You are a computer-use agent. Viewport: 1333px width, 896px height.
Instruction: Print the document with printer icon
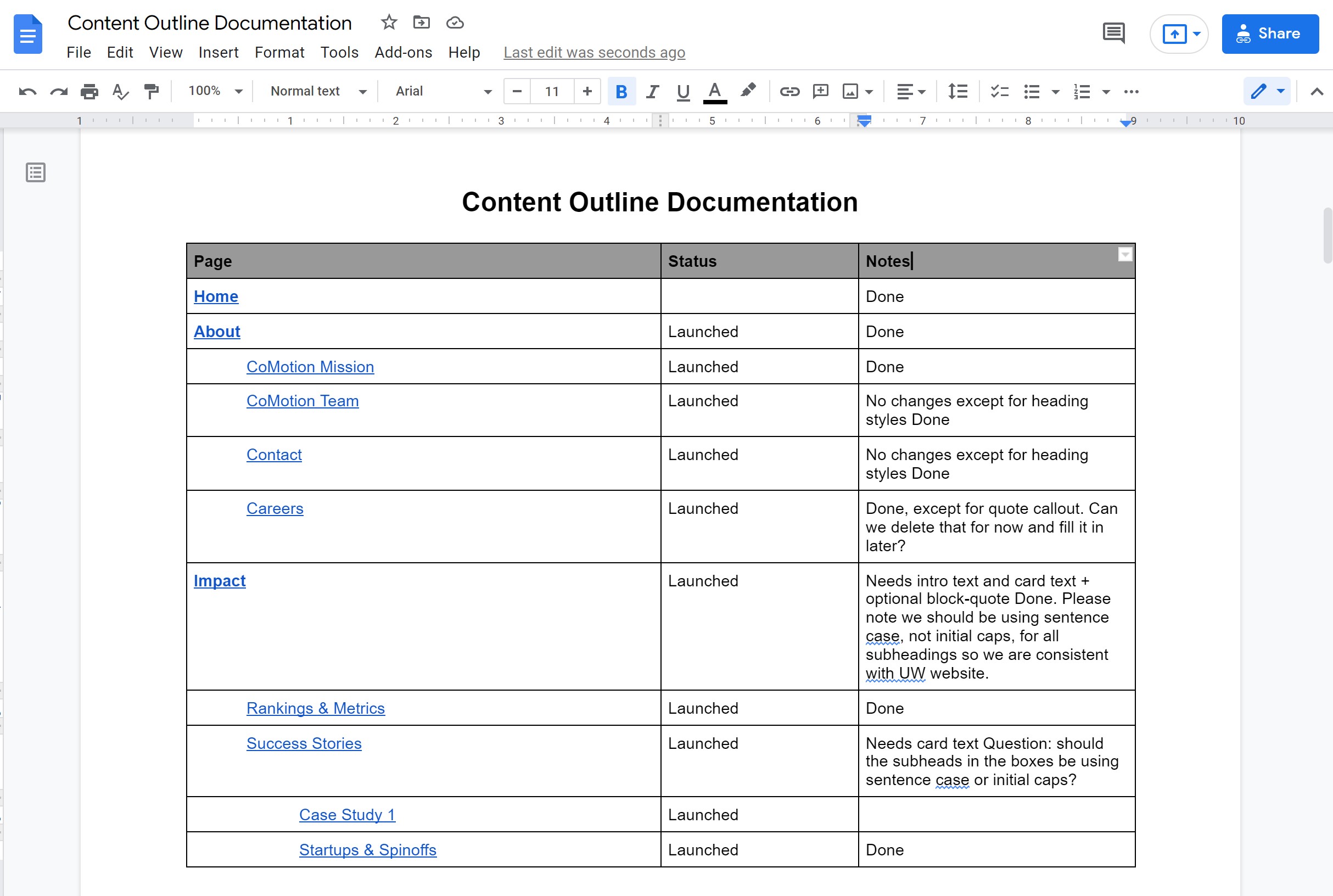(x=89, y=92)
